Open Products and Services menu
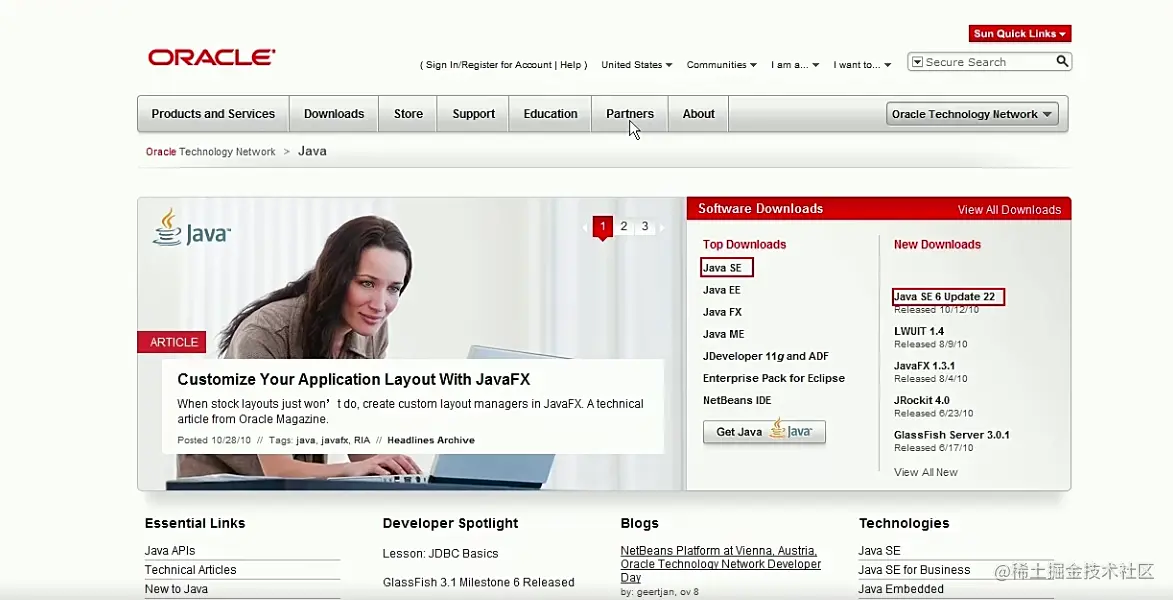This screenshot has width=1173, height=600. click(213, 114)
